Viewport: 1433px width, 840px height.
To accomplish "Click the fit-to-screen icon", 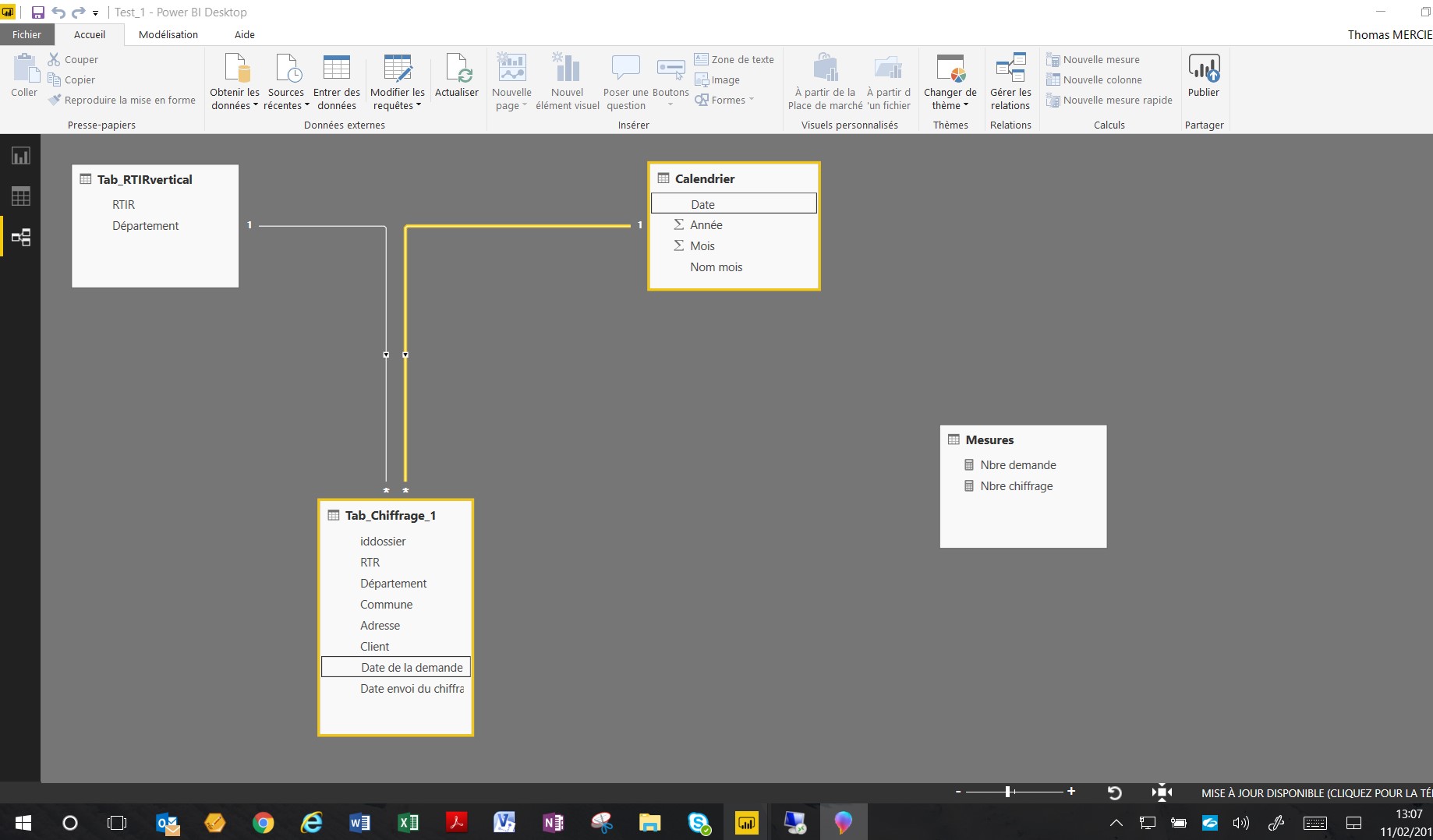I will click(x=1162, y=792).
